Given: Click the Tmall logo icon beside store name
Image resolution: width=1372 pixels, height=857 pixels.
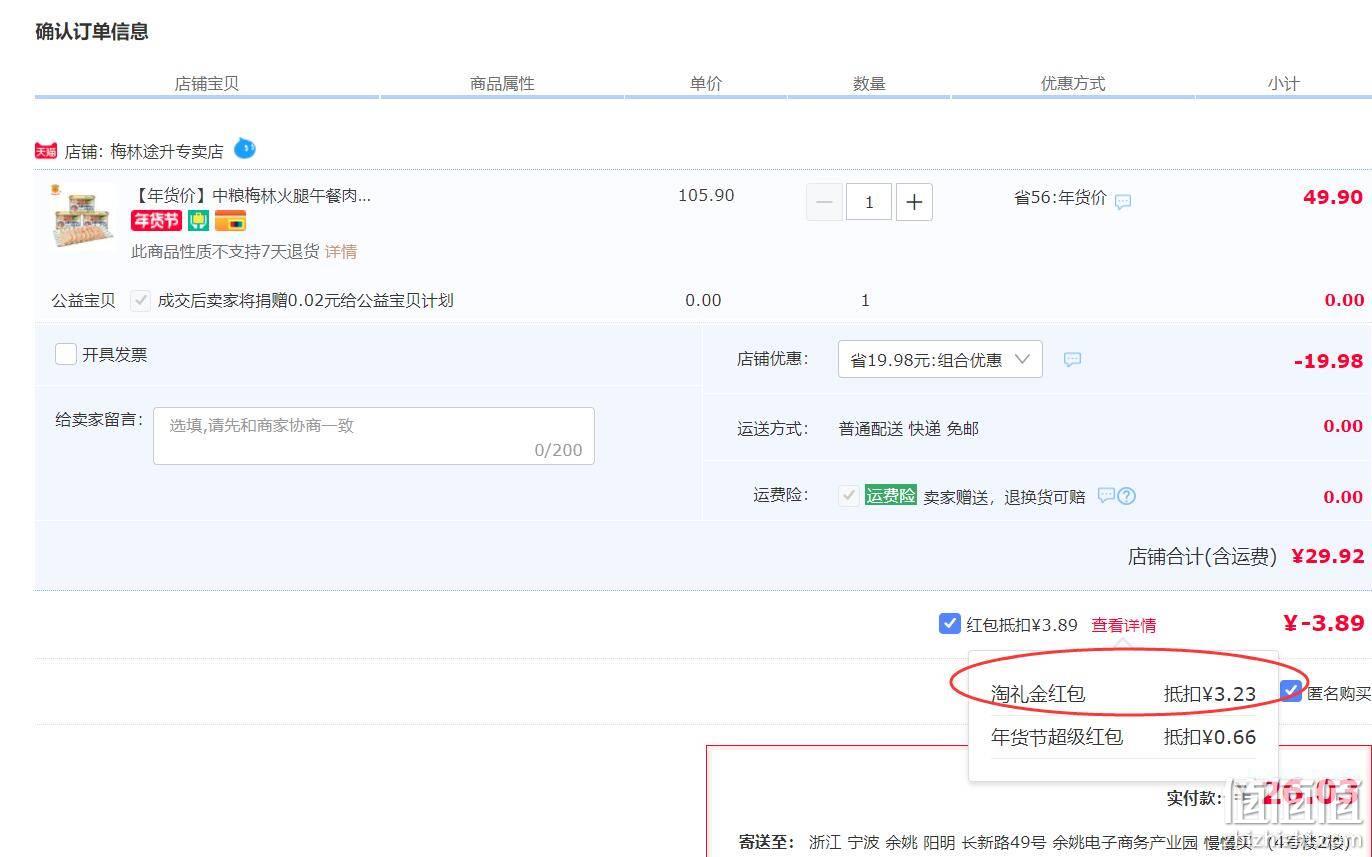Looking at the screenshot, I should click(x=46, y=151).
